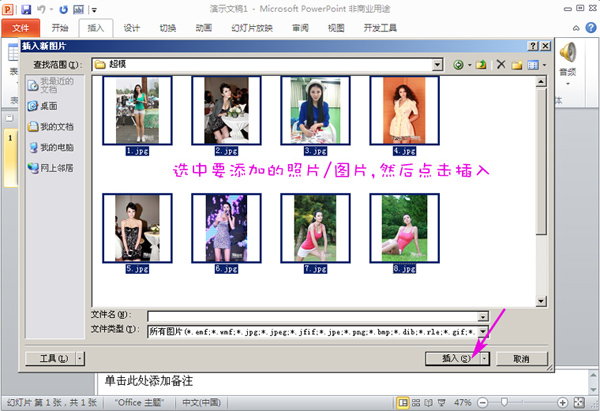
Task: Click the Delete X icon in dialog toolbar
Action: click(x=501, y=64)
